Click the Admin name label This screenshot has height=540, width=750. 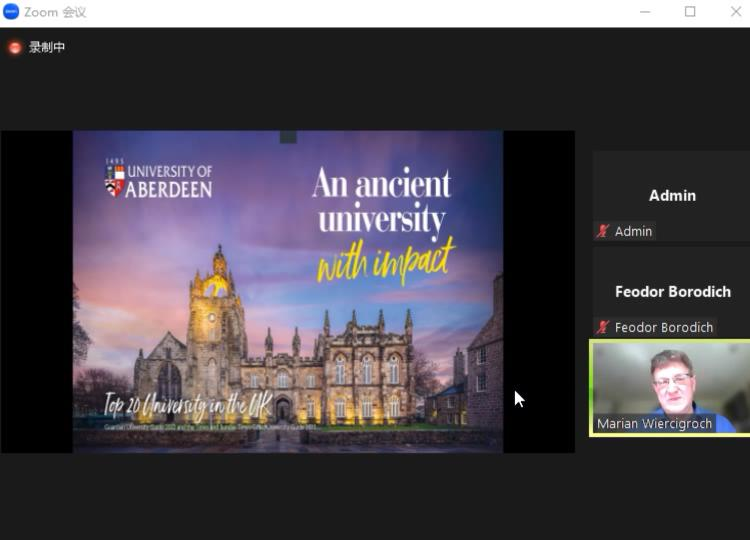coord(633,231)
